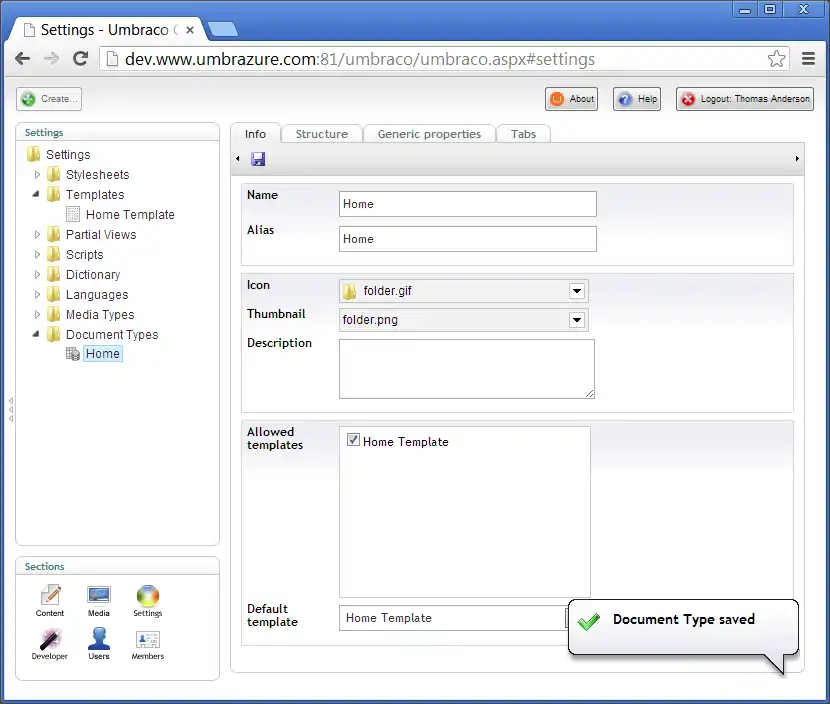This screenshot has height=704, width=830.
Task: Open the Default template dropdown
Action: point(454,618)
